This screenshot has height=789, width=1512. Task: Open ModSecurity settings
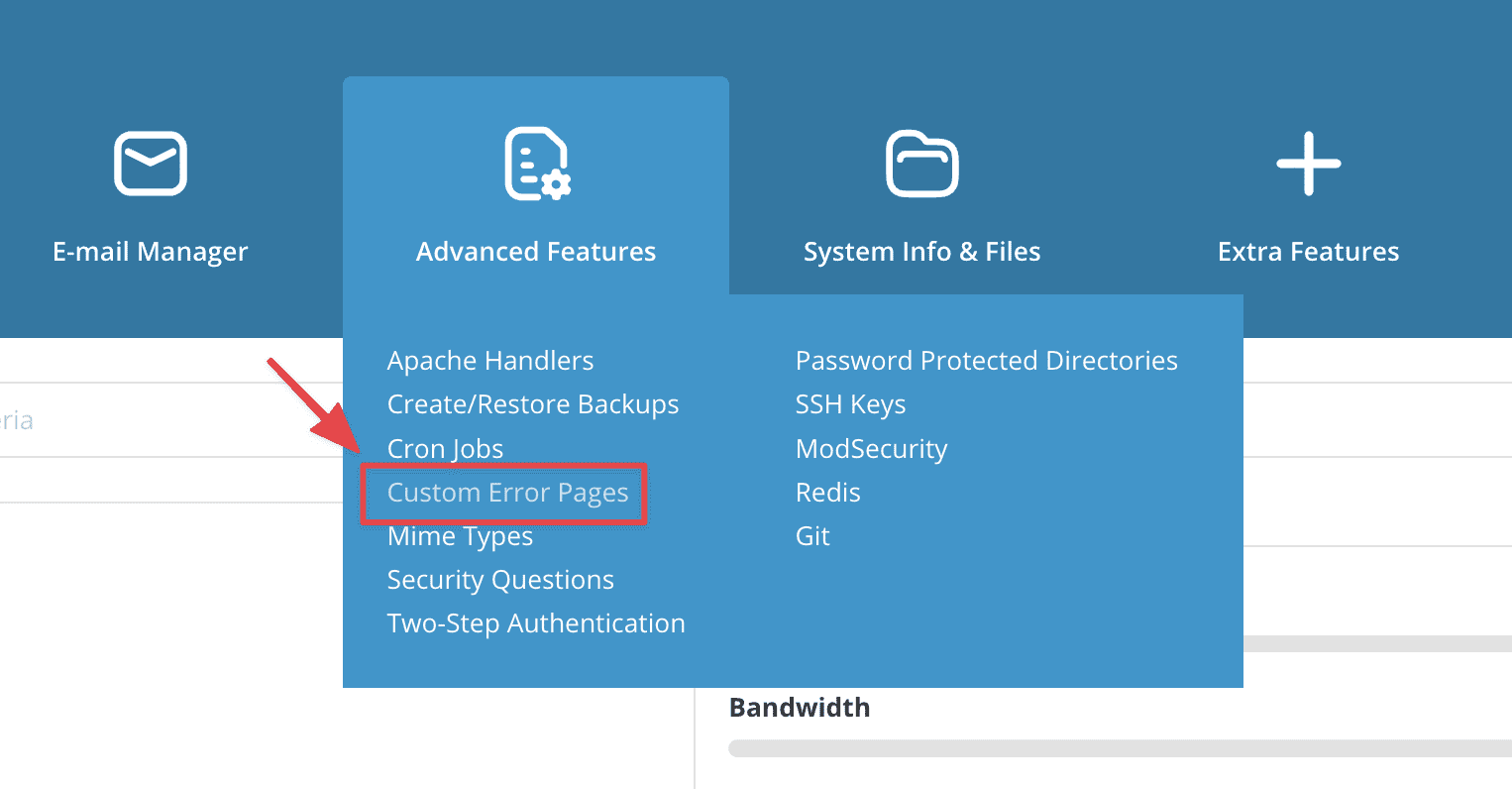click(871, 448)
